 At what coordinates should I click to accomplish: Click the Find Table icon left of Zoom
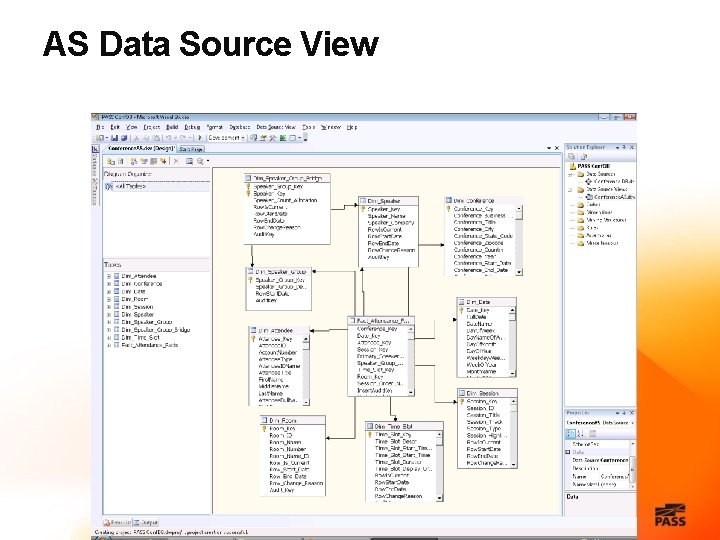point(189,161)
